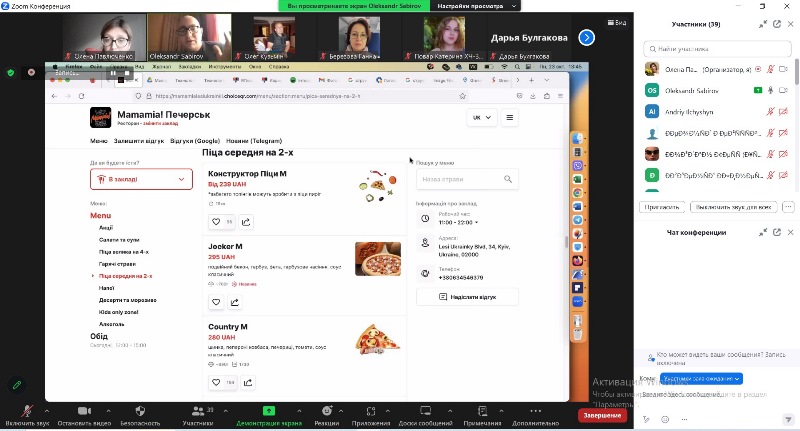Image resolution: width=800 pixels, height=431 pixels.
Task: Click Пригласить invite button
Action: [662, 207]
